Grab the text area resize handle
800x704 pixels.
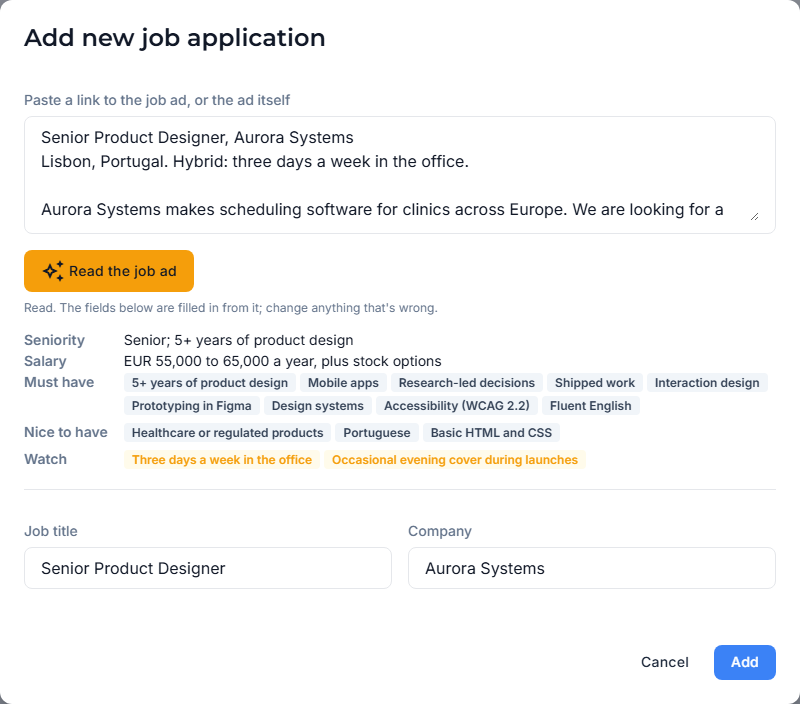(x=754, y=217)
